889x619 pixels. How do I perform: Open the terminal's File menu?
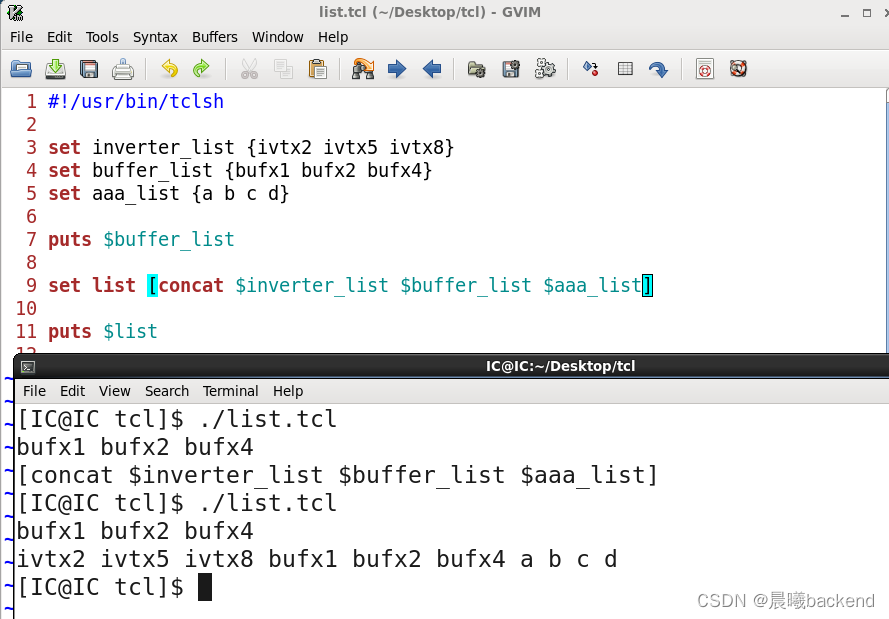point(34,391)
